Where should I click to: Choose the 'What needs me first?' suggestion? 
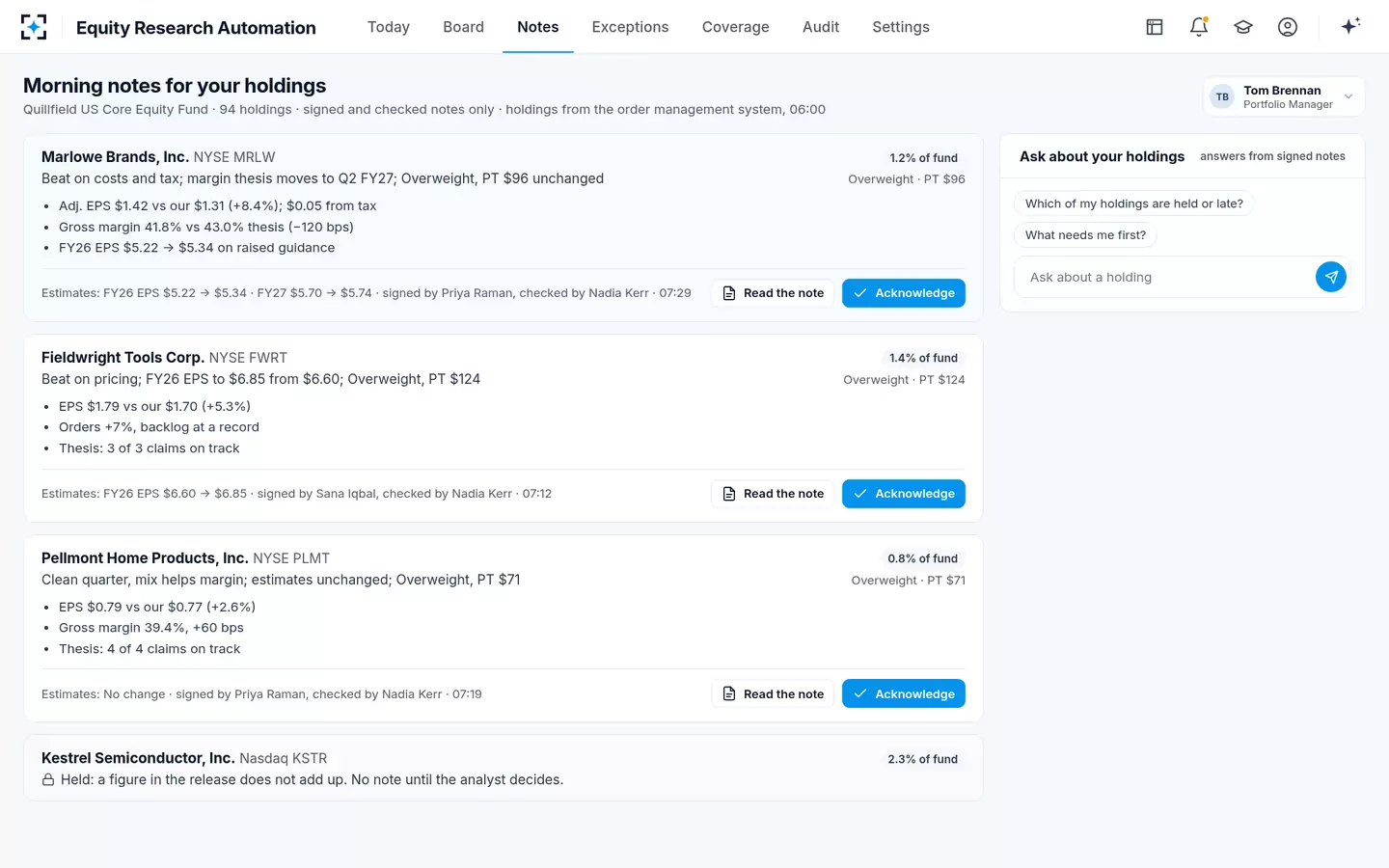(1085, 235)
